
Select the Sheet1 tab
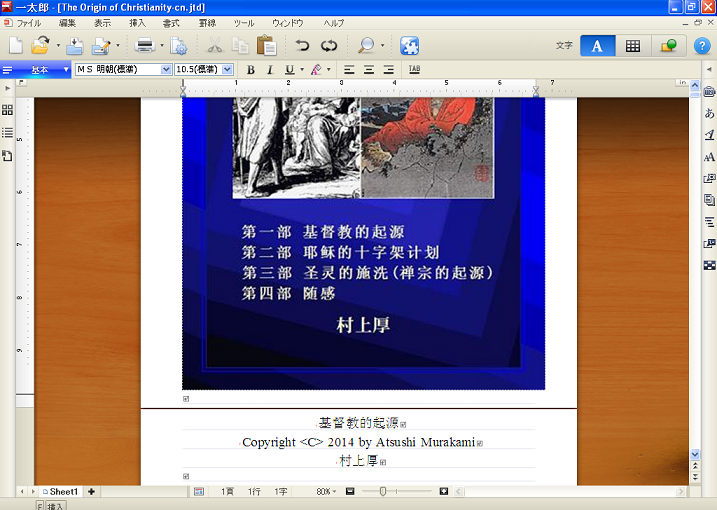pos(63,492)
